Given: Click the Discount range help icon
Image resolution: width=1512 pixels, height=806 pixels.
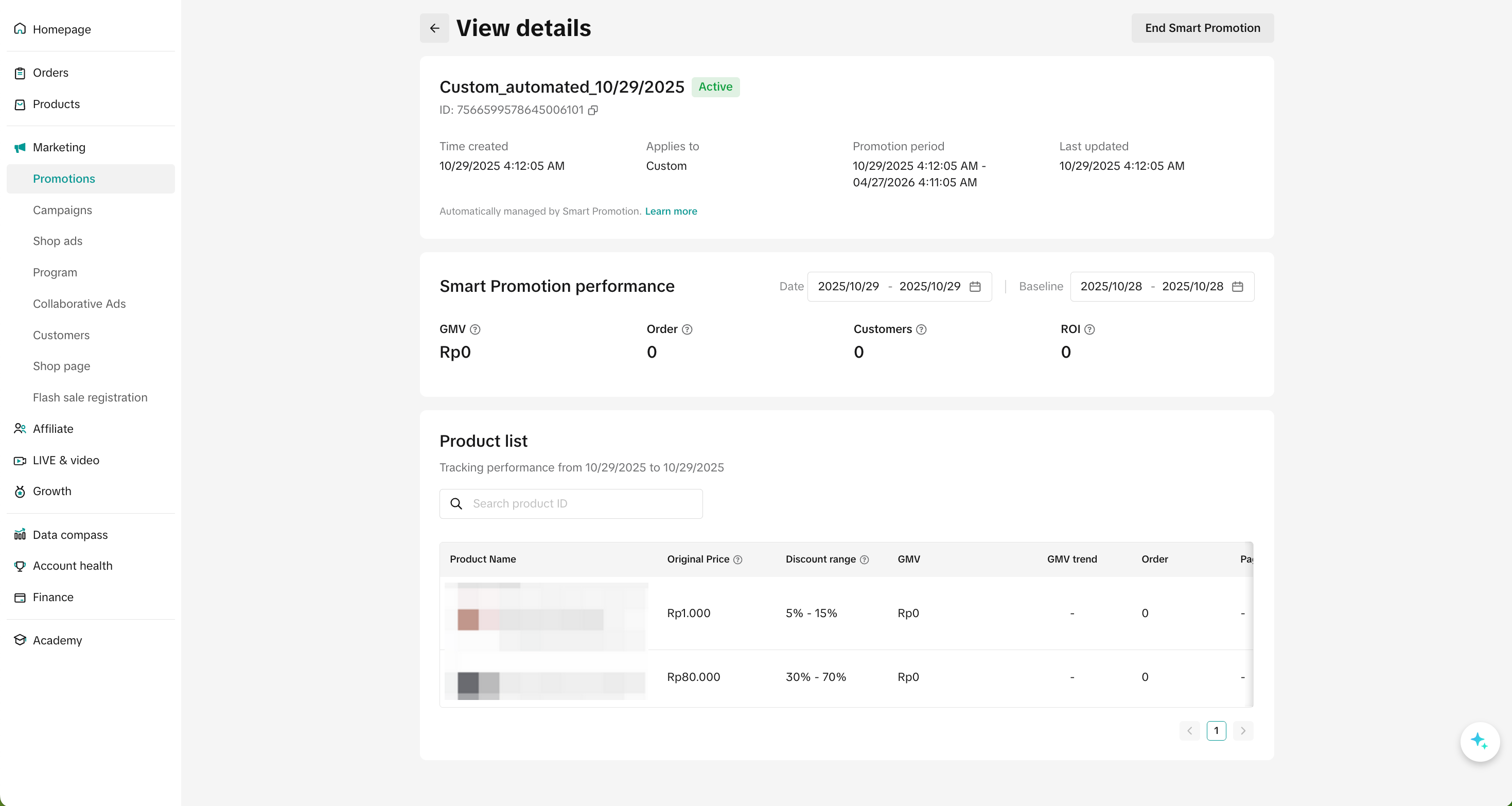Looking at the screenshot, I should (x=864, y=559).
